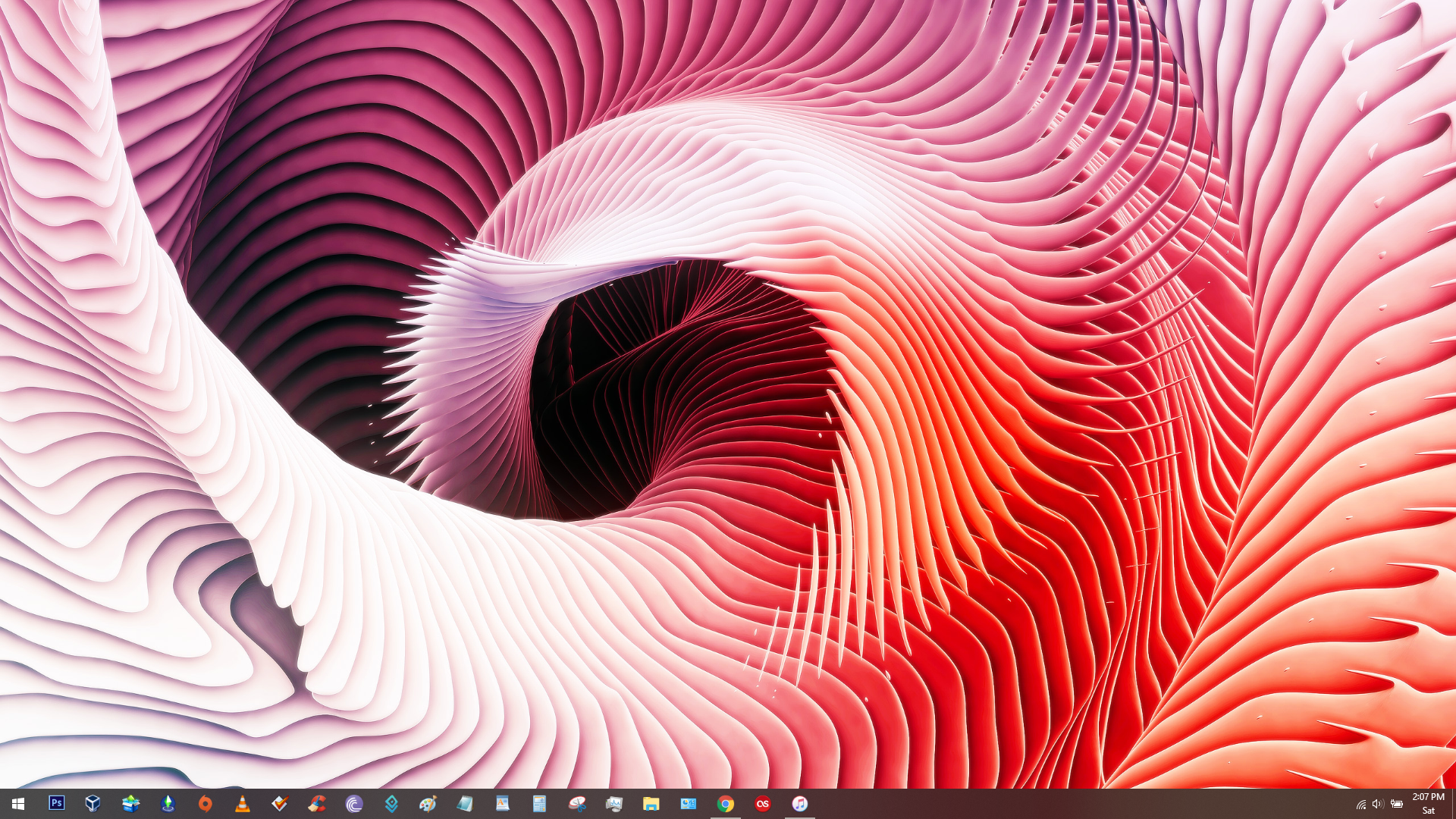Open Origin orange icon in taskbar
Image resolution: width=1456 pixels, height=819 pixels.
205,803
